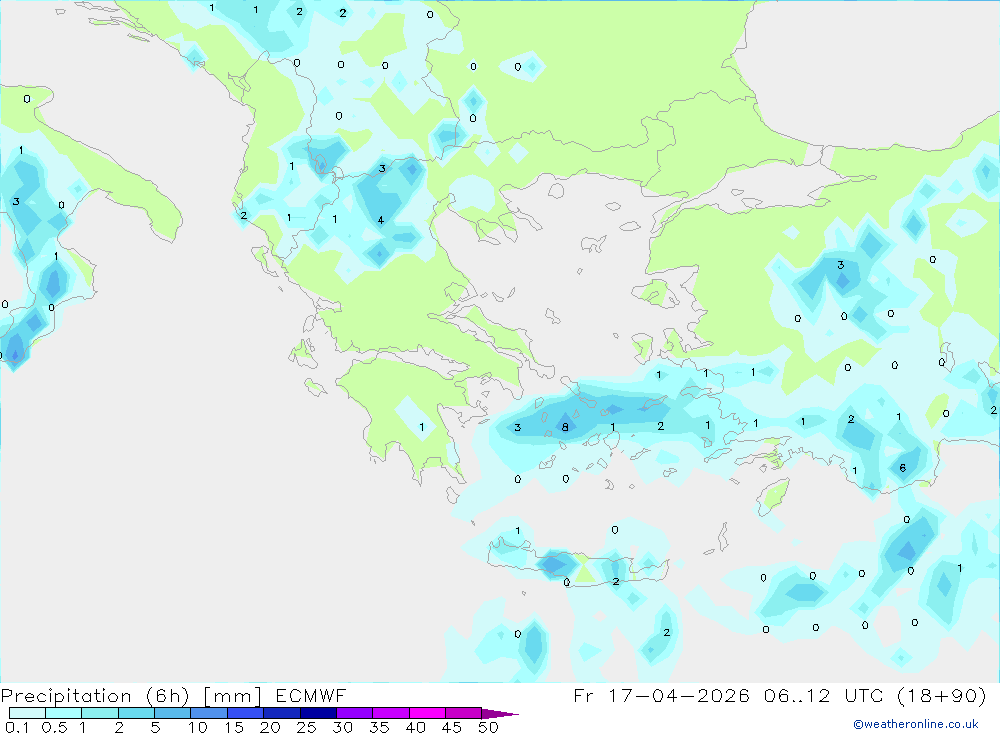Image resolution: width=1000 pixels, height=733 pixels.
Task: Pick the 1–2 mm legend swatch
Action: [x=100, y=713]
